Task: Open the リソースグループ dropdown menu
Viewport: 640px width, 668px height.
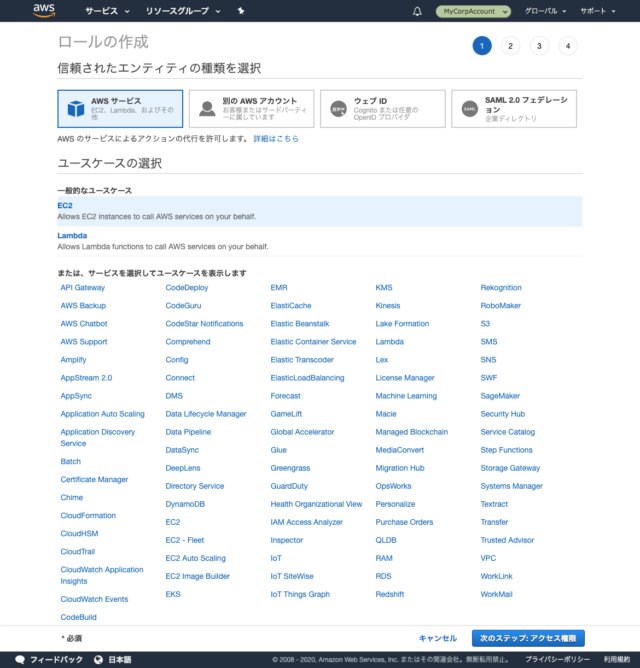Action: point(183,11)
